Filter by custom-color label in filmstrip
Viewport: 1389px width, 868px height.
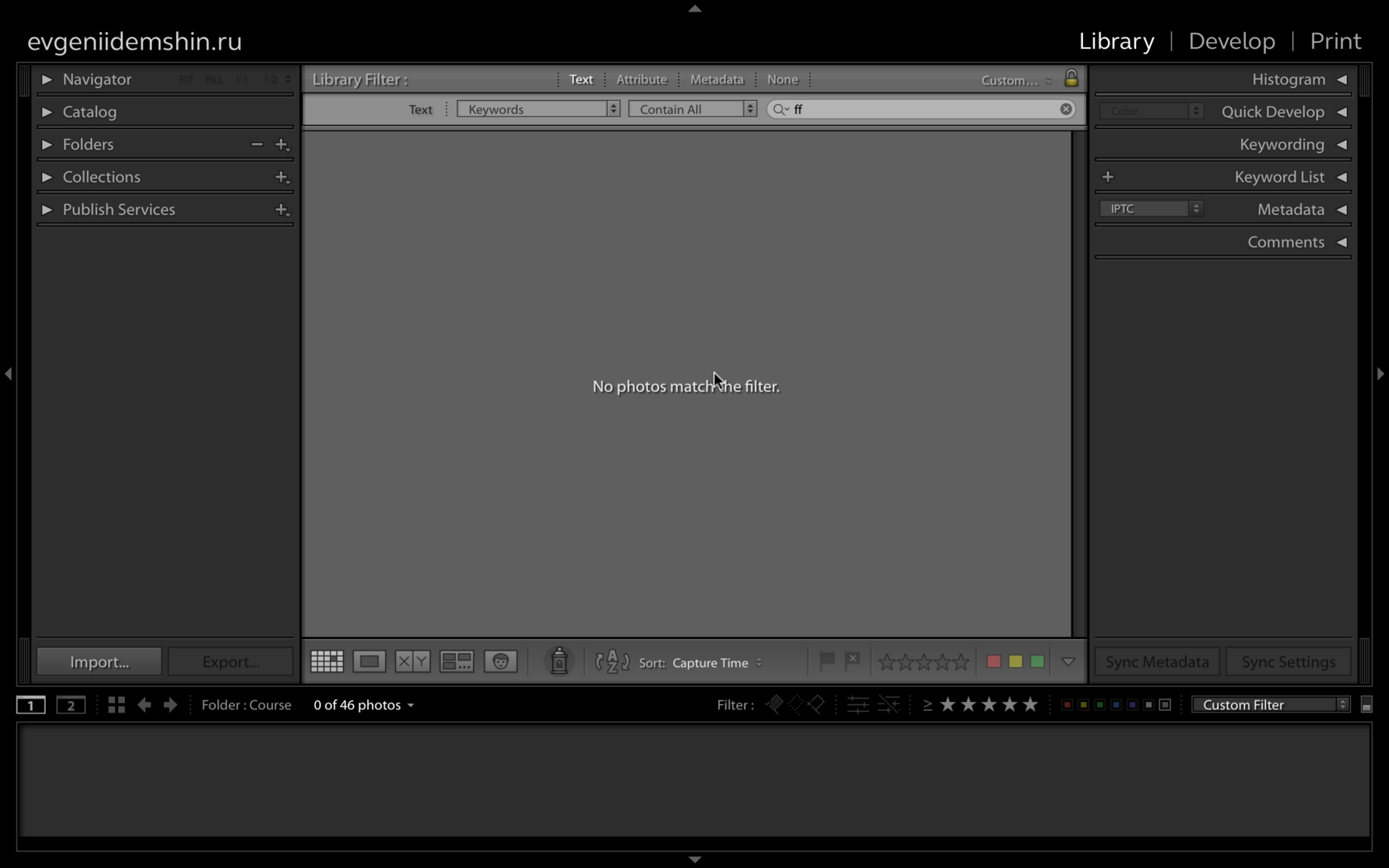click(x=1148, y=705)
